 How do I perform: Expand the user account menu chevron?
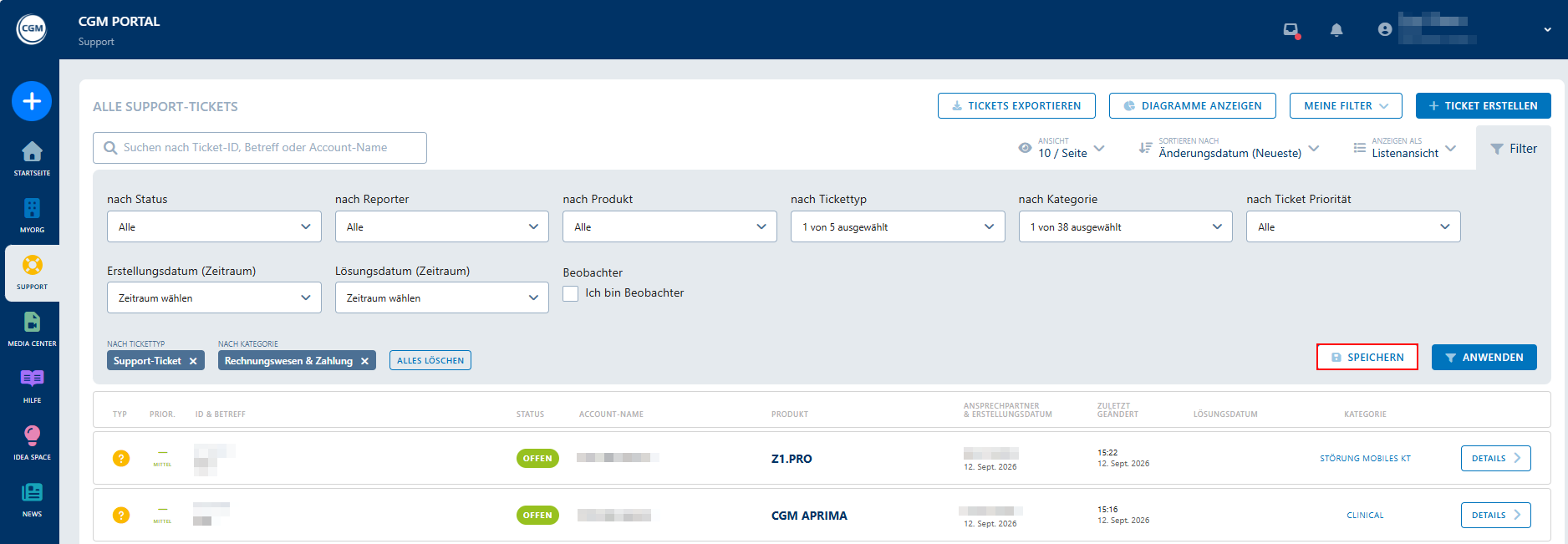pyautogui.click(x=1547, y=29)
